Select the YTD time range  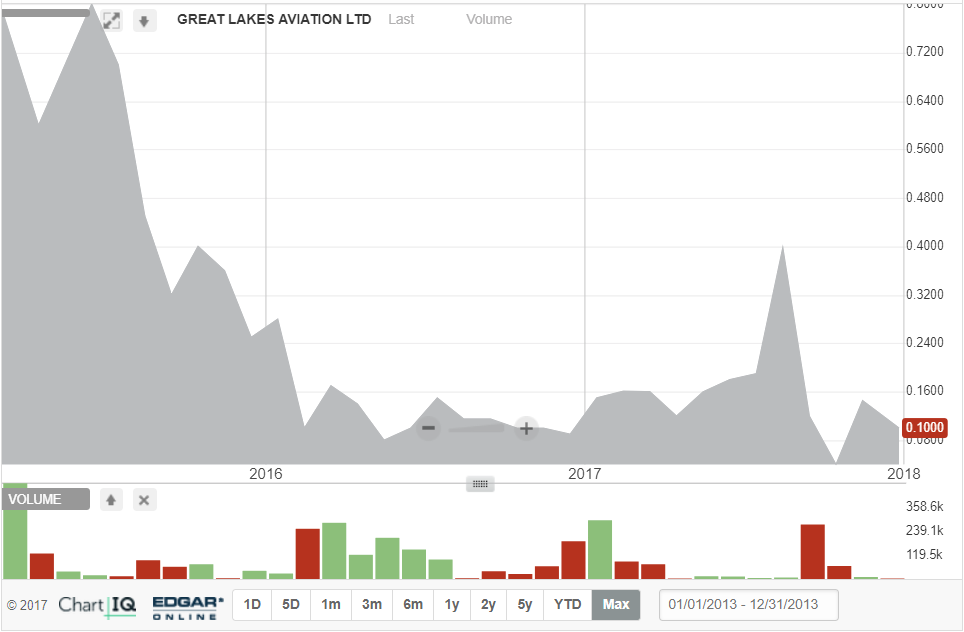tap(567, 605)
